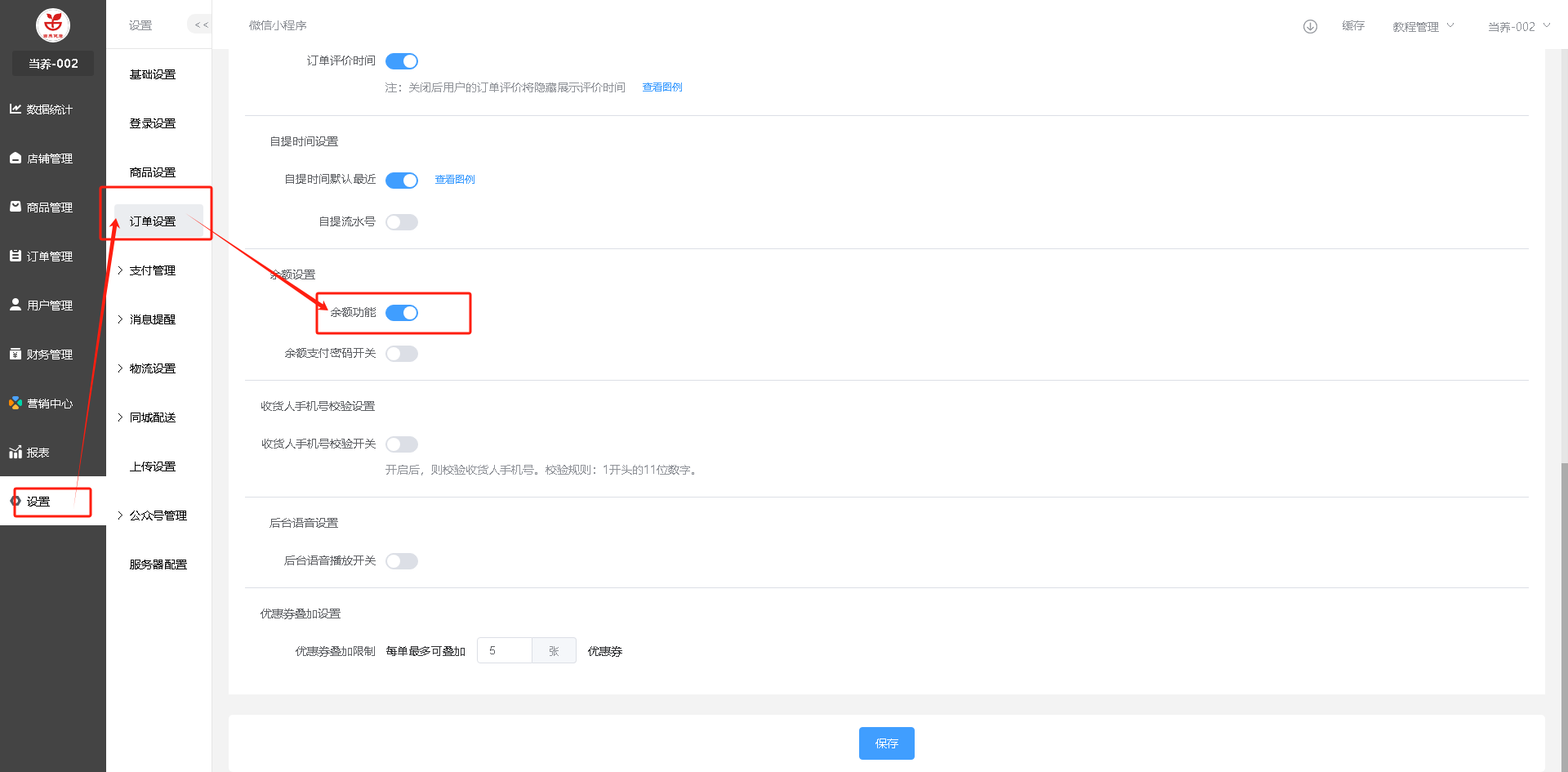Click the data statistics chart icon
The image size is (1568, 772).
click(x=16, y=109)
